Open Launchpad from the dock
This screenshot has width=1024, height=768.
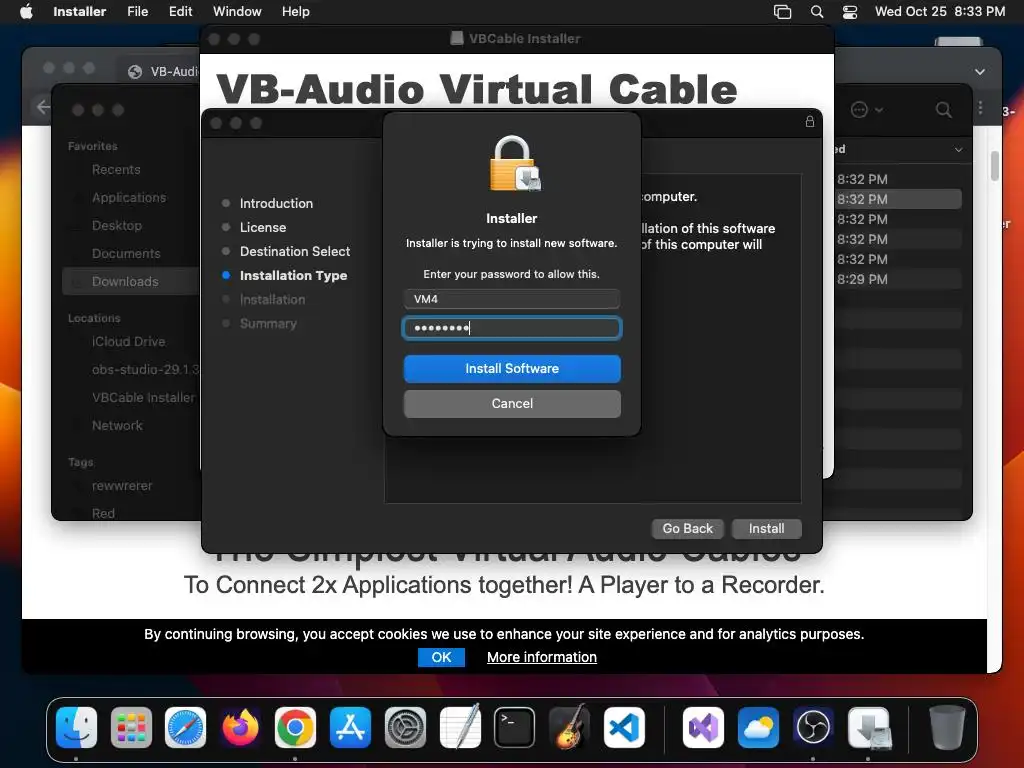(131, 727)
